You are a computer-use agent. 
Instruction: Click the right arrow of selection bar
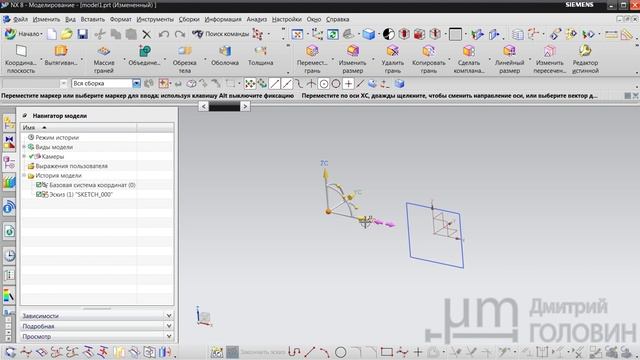(245, 107)
